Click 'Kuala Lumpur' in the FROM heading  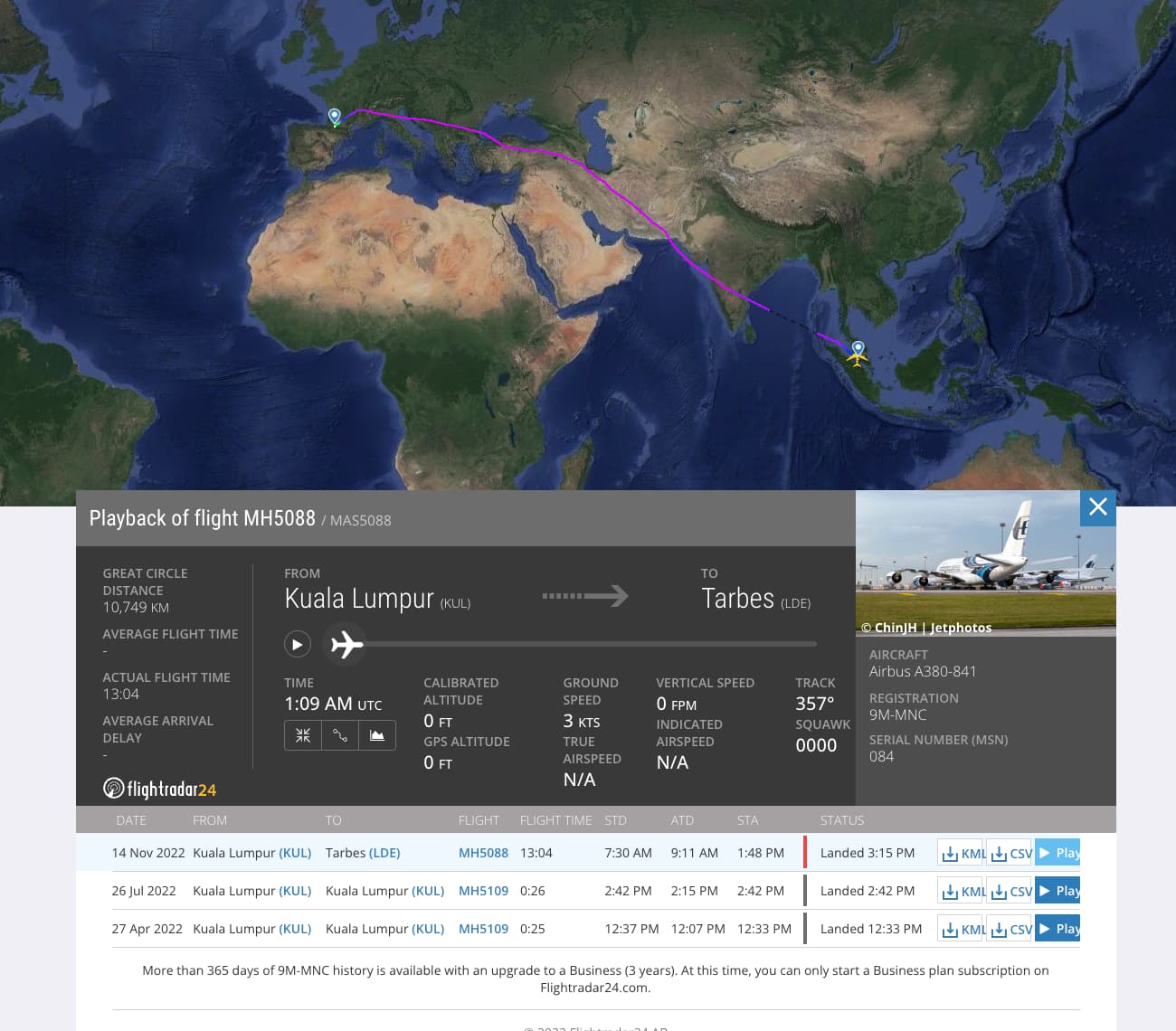(x=359, y=599)
